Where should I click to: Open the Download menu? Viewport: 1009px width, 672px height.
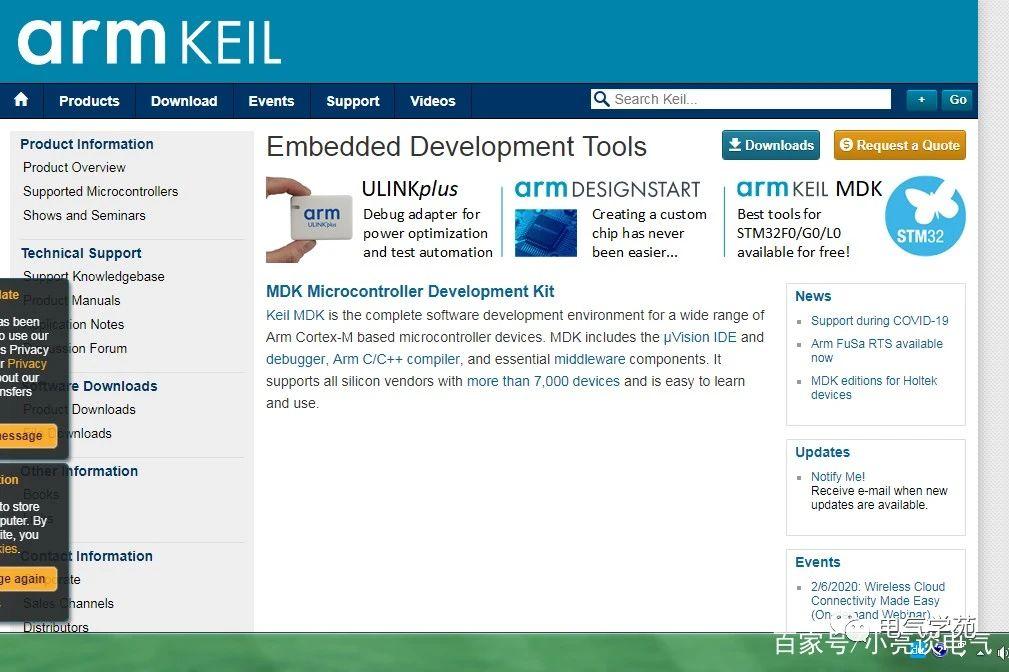point(184,101)
